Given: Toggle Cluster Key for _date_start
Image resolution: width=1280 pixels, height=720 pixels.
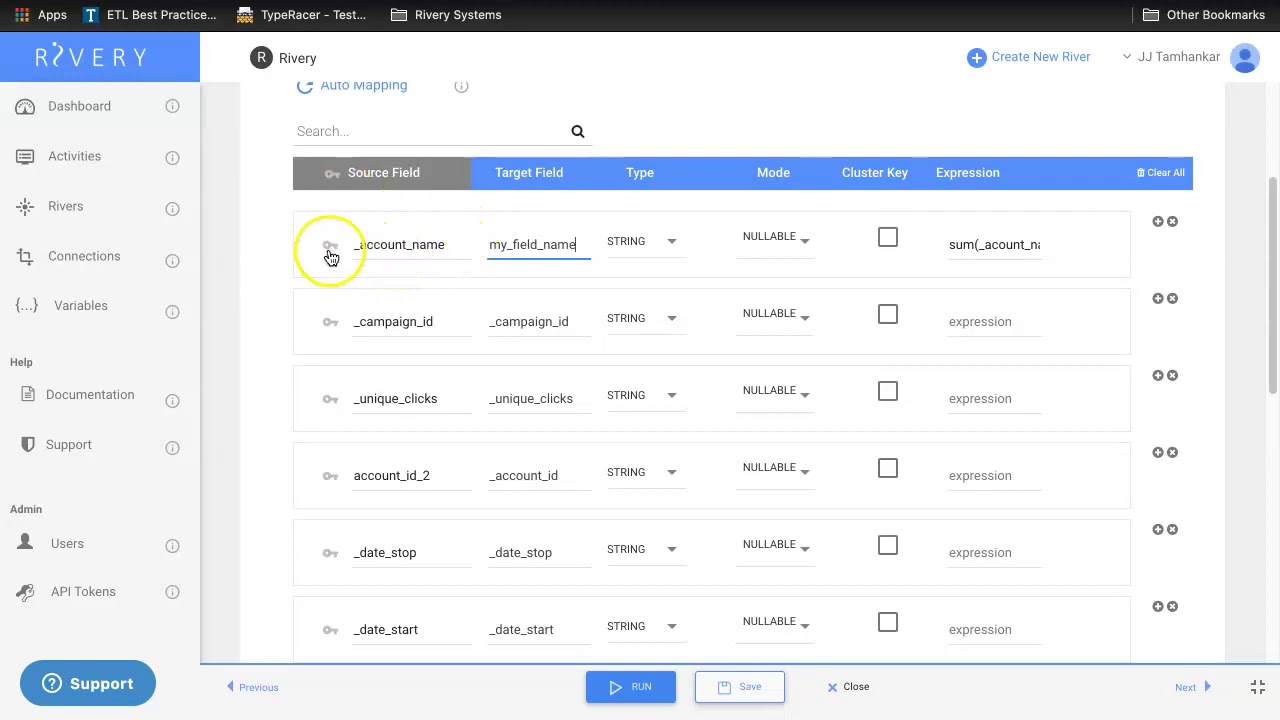Looking at the screenshot, I should pos(888,622).
